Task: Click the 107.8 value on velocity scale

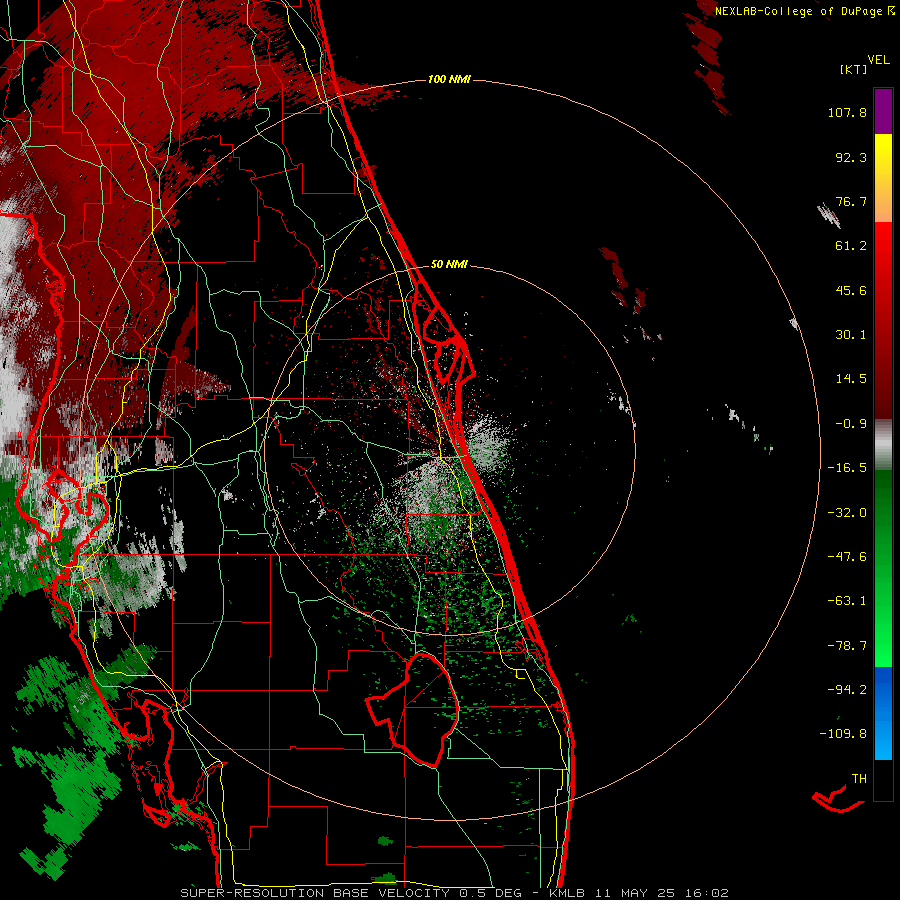Action: 847,112
